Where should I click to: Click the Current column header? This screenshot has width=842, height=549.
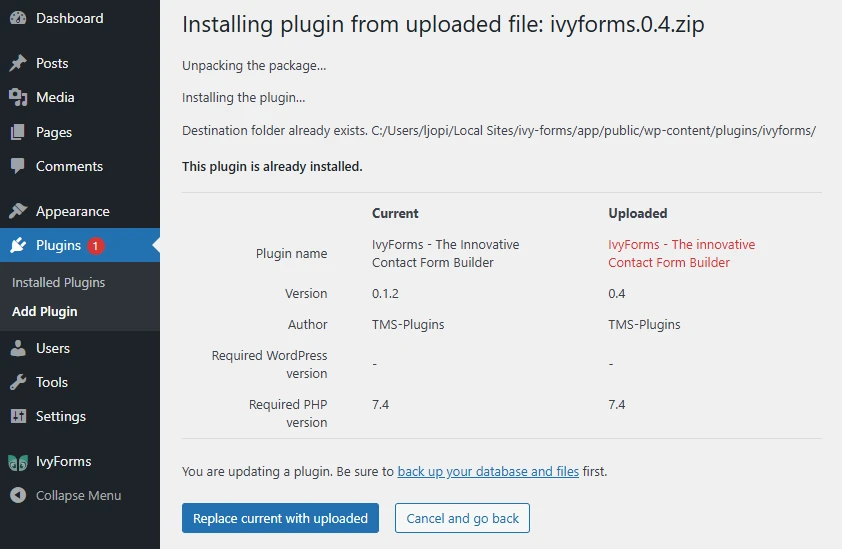395,213
